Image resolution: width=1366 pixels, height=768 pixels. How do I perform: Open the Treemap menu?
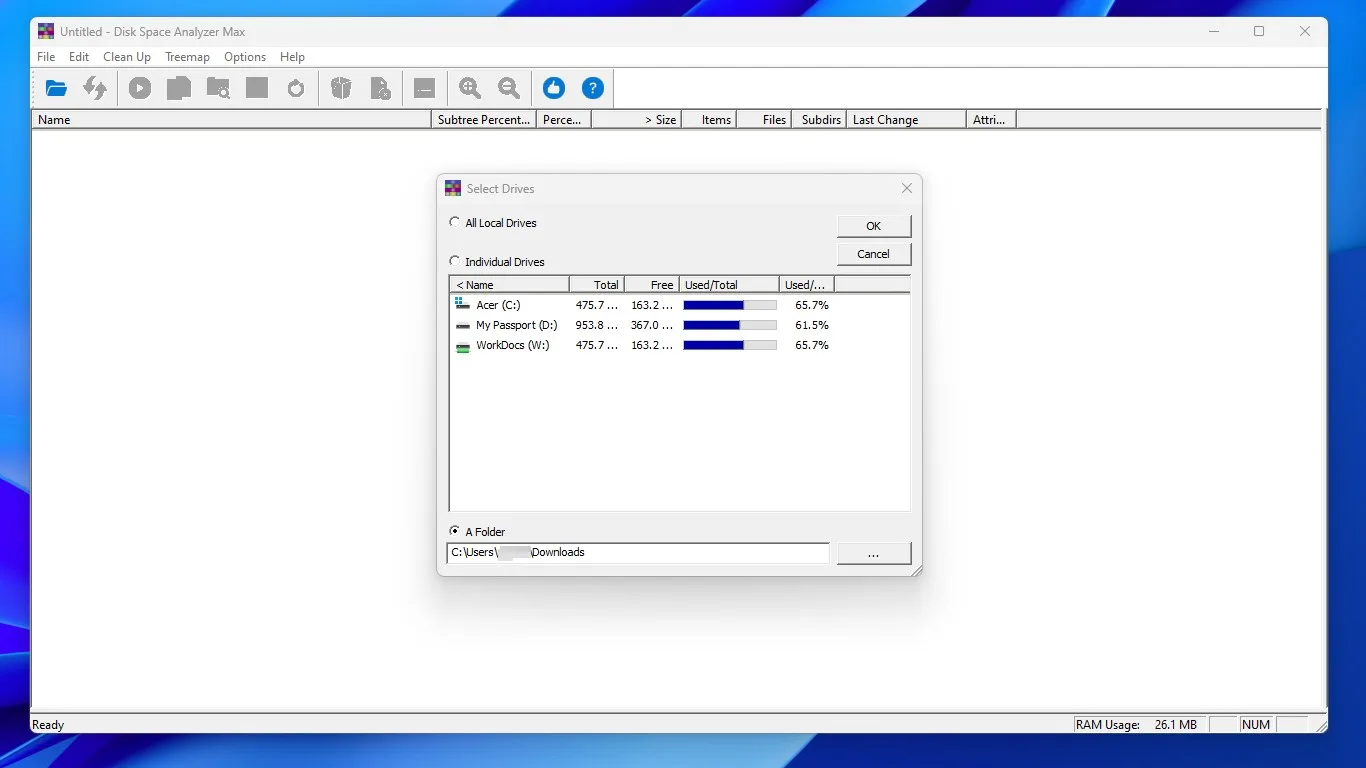187,57
